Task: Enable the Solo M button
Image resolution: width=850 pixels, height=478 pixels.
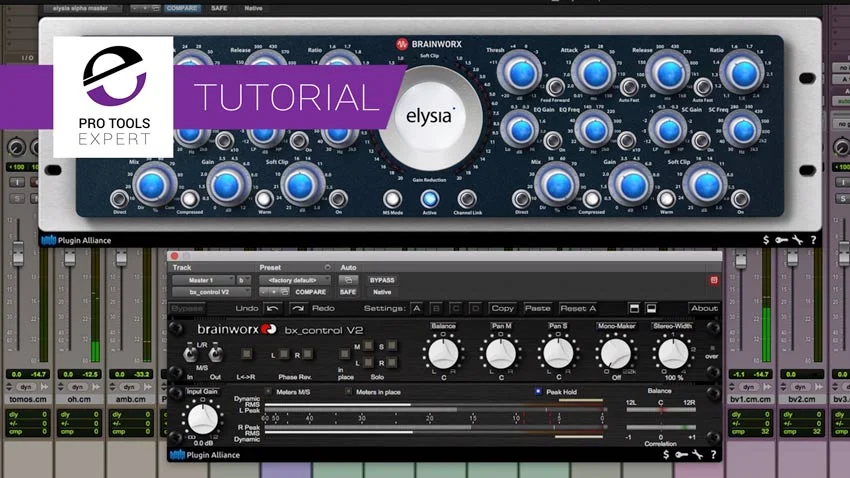Action: [x=368, y=345]
